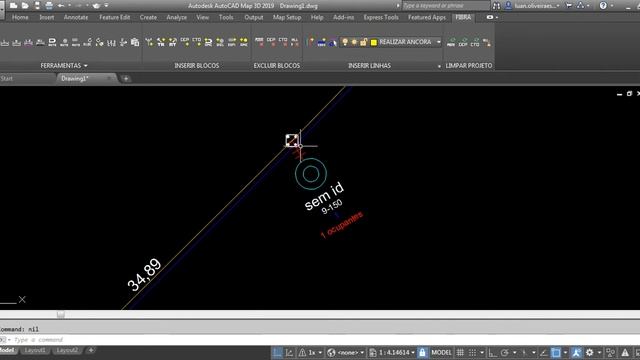Click the delete ALL blocks icon
Screen dimensions: 640x360
click(x=295, y=42)
